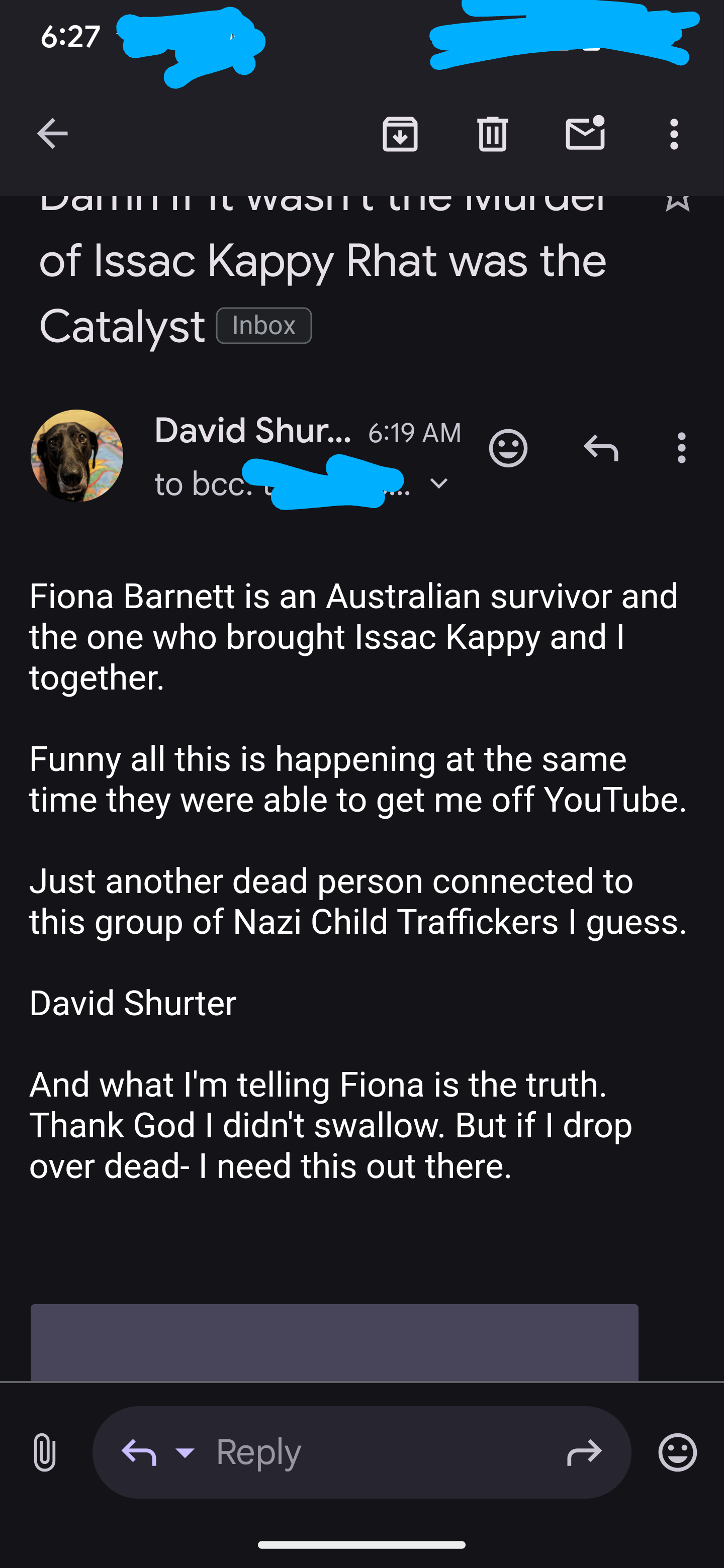Tap the Inbox label chip
The height and width of the screenshot is (1568, 724).
point(263,326)
